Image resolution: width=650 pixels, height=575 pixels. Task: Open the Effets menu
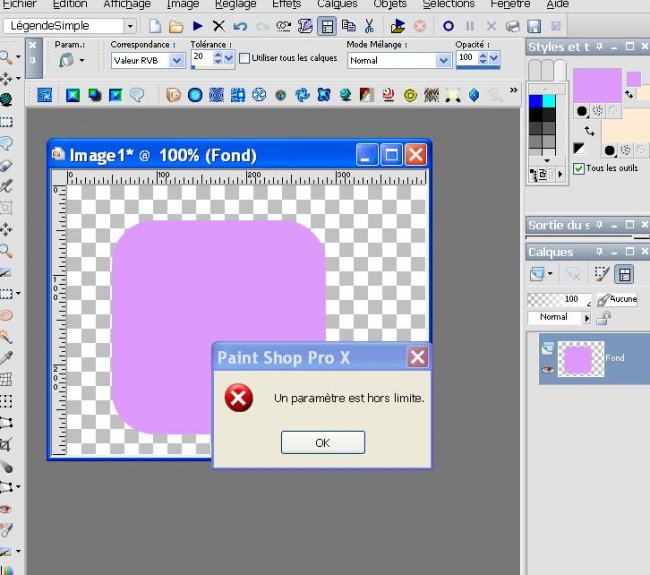click(286, 4)
